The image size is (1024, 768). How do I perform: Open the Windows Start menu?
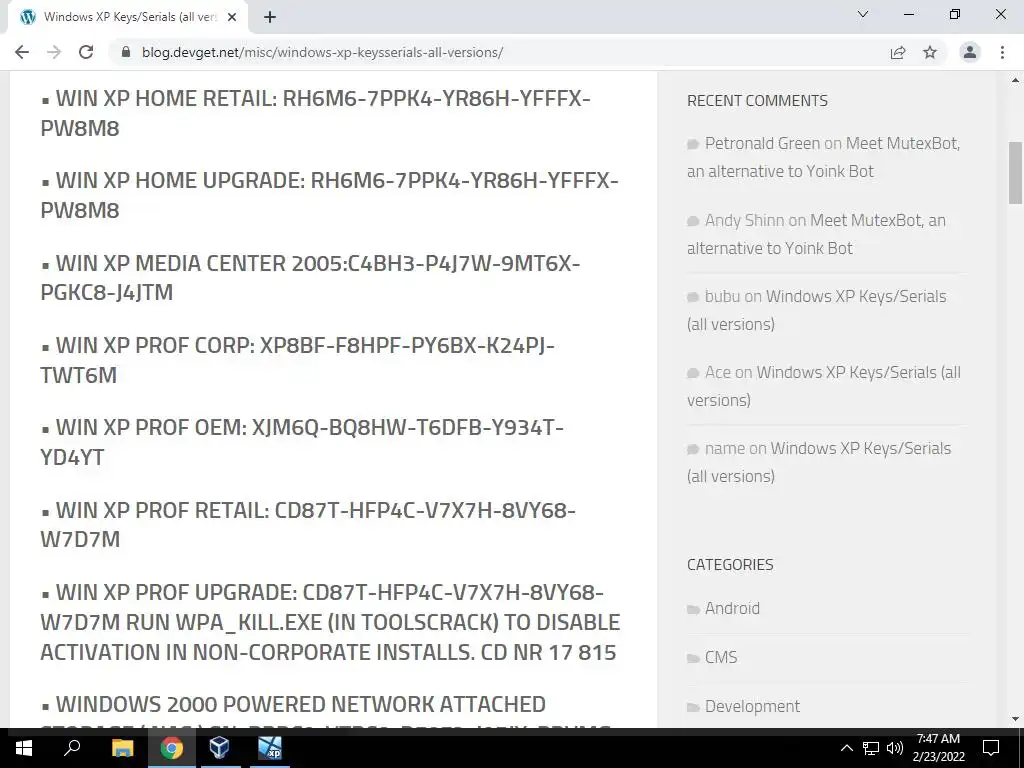coord(24,748)
